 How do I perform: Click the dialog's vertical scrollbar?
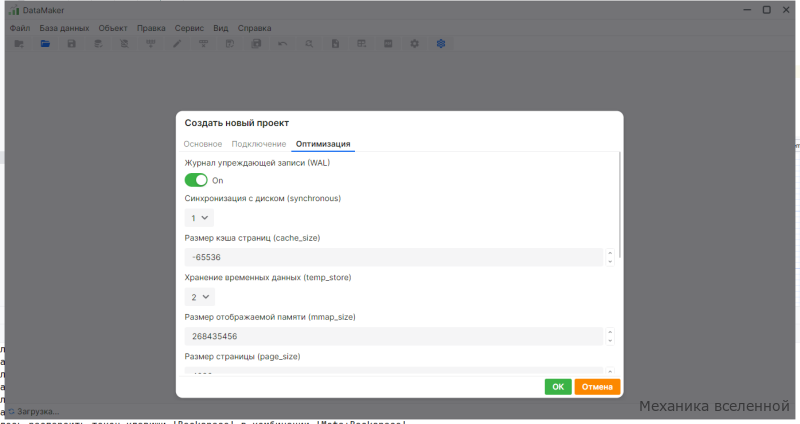620,204
